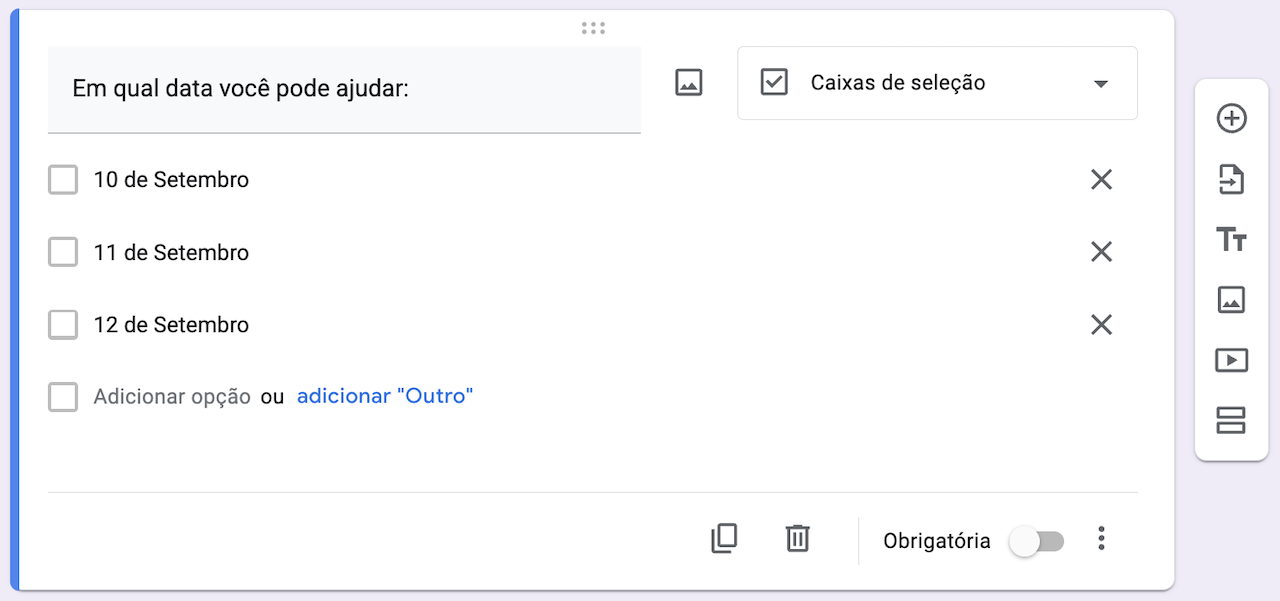Select the 12 de Setembro checkbox
The image size is (1280, 601).
(x=63, y=325)
